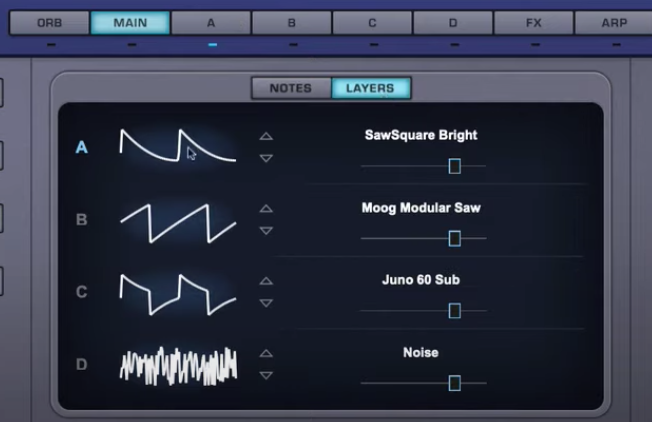Toggle the indicator under tab C
This screenshot has height=422, width=652.
pos(374,44)
